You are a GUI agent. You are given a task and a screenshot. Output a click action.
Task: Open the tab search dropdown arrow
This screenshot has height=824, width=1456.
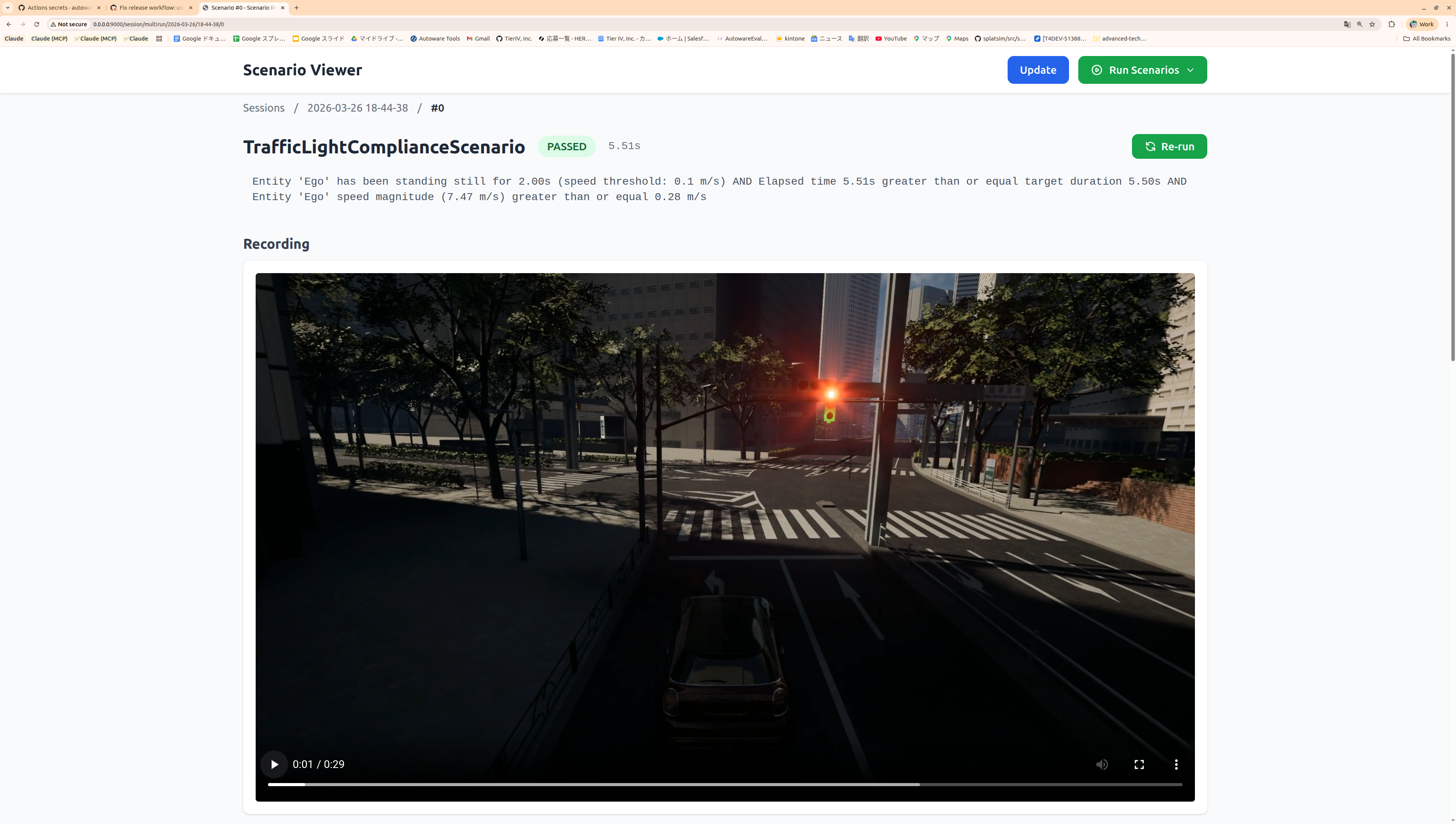[7, 8]
